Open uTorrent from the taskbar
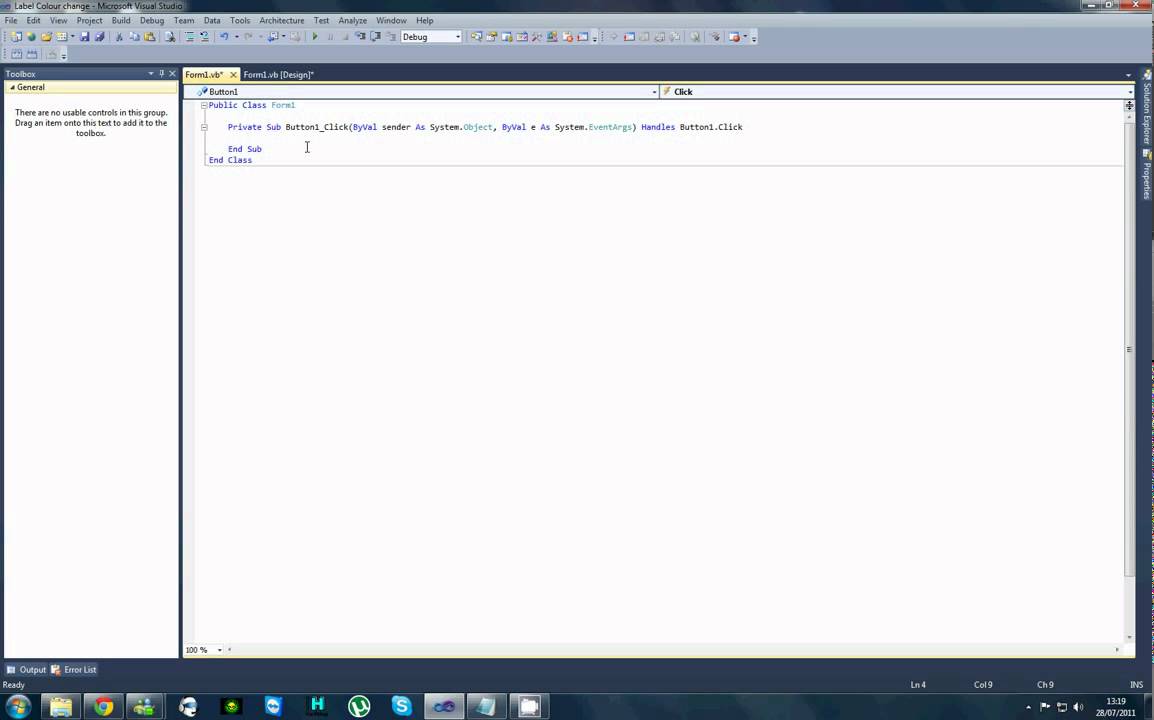 (x=358, y=707)
